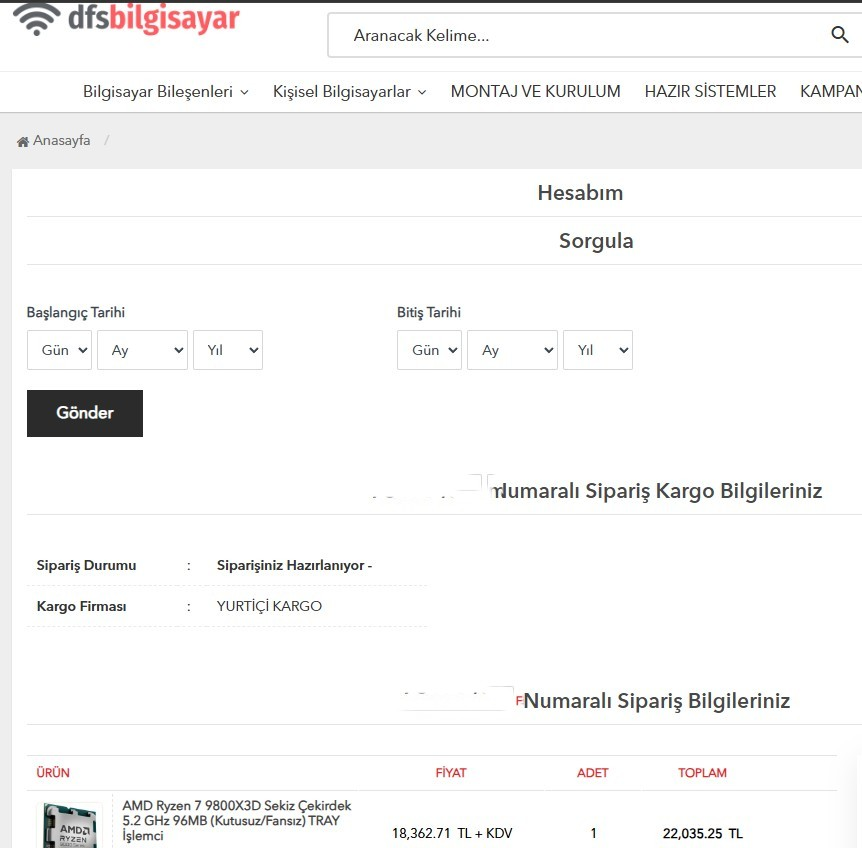Click the ÜRÜN column header

pyautogui.click(x=53, y=773)
